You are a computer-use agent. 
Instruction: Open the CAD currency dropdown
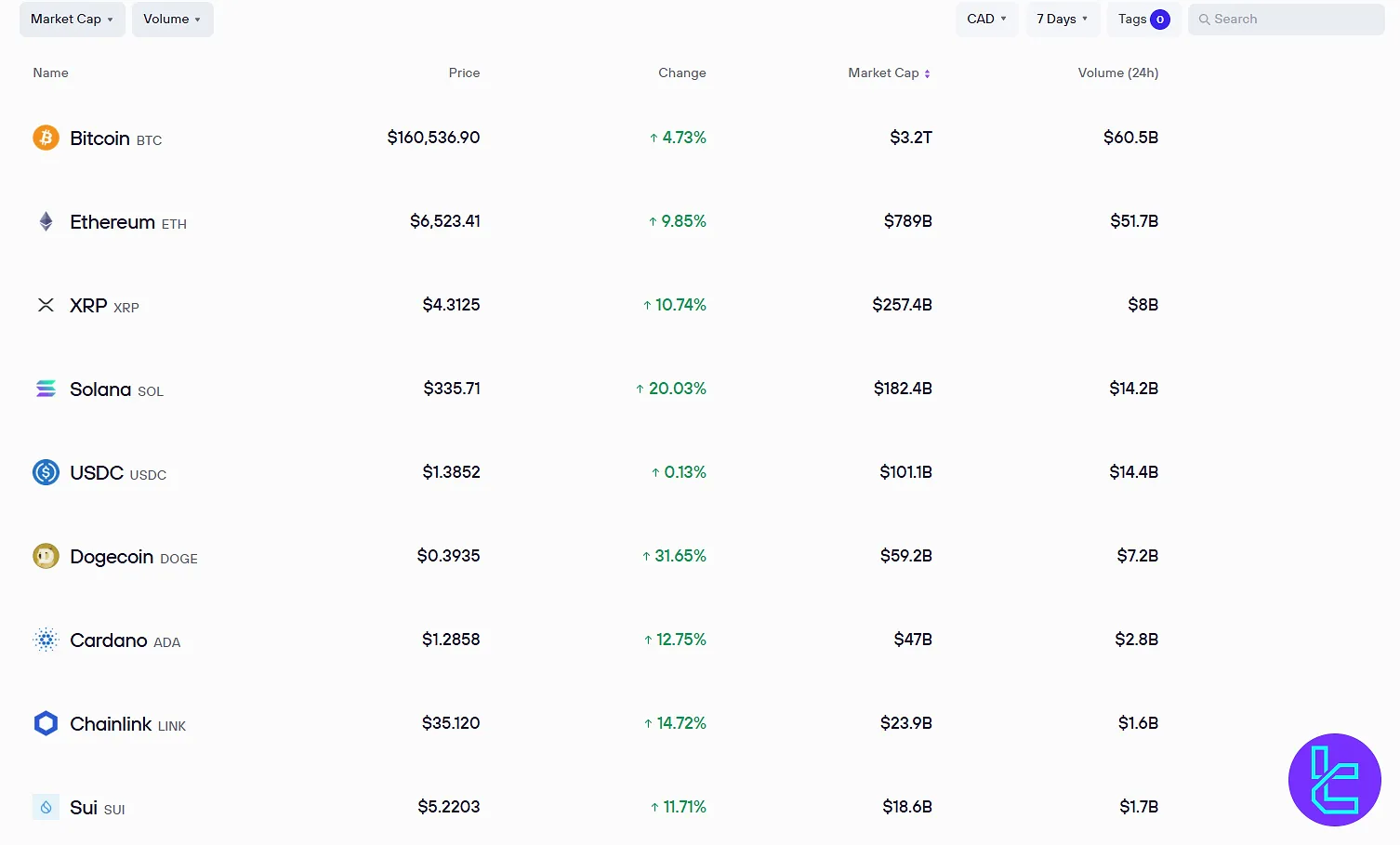click(x=987, y=20)
